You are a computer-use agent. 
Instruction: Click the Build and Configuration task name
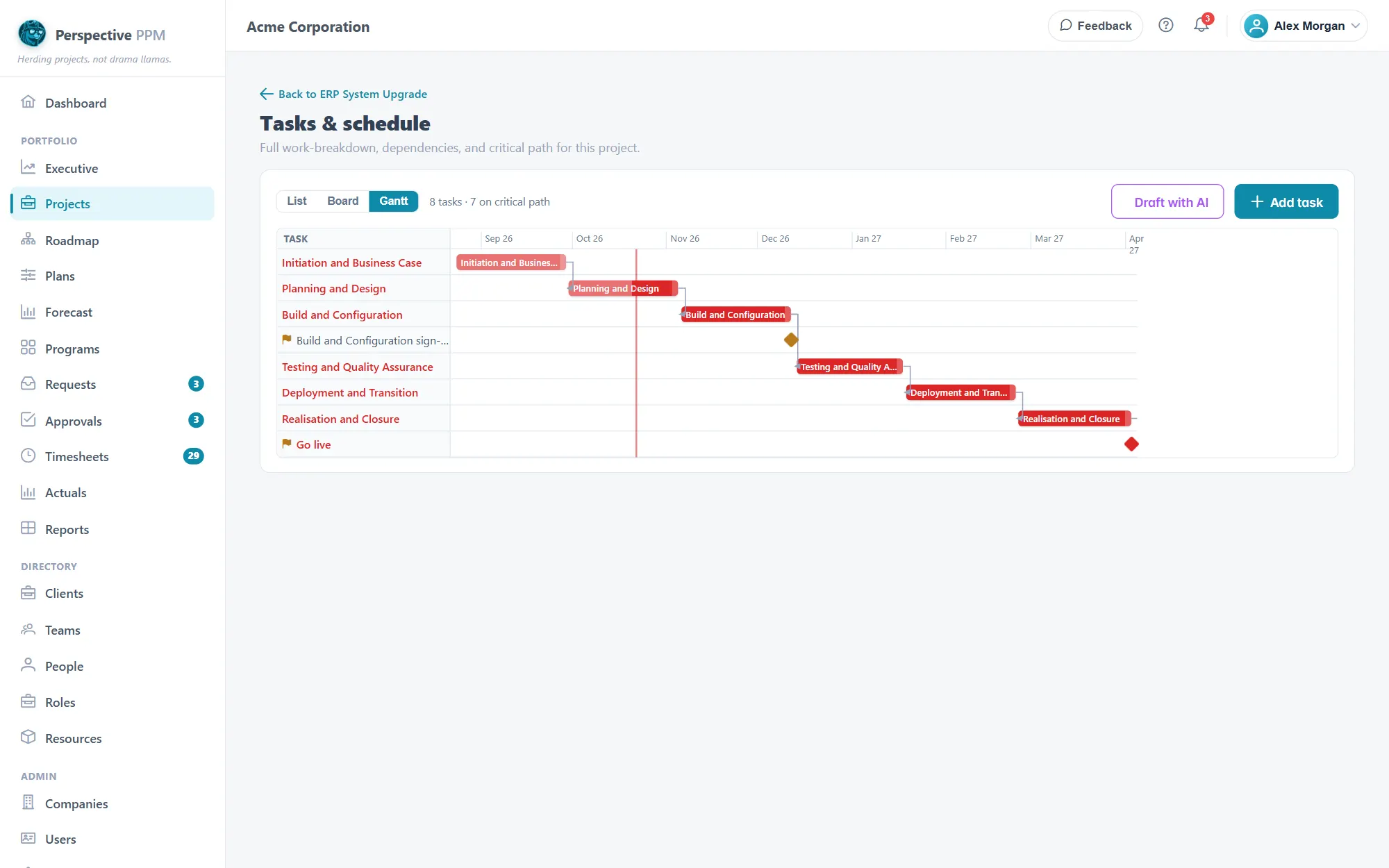pyautogui.click(x=342, y=315)
